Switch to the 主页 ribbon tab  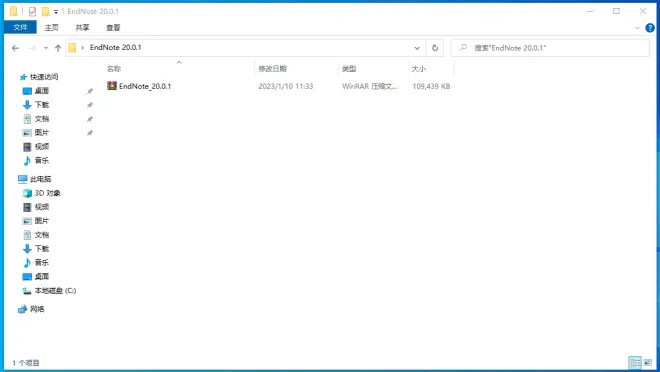(x=51, y=27)
